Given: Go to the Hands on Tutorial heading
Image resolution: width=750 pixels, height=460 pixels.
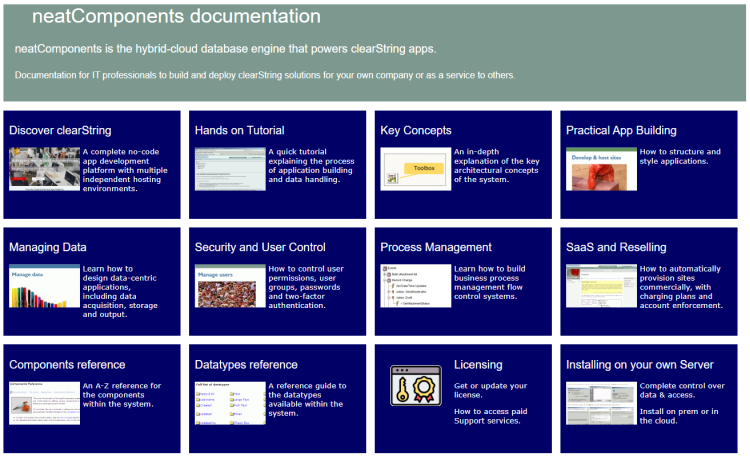Looking at the screenshot, I should [x=239, y=130].
